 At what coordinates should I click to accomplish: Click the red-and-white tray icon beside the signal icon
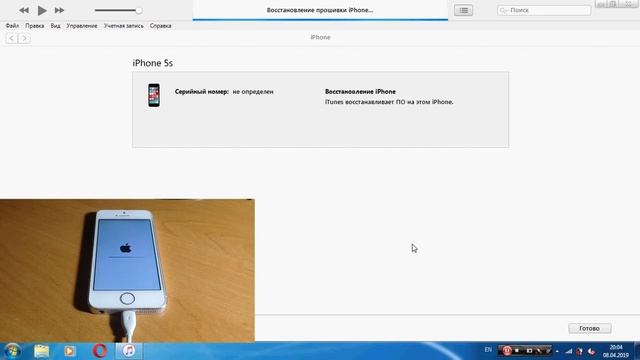[580, 351]
